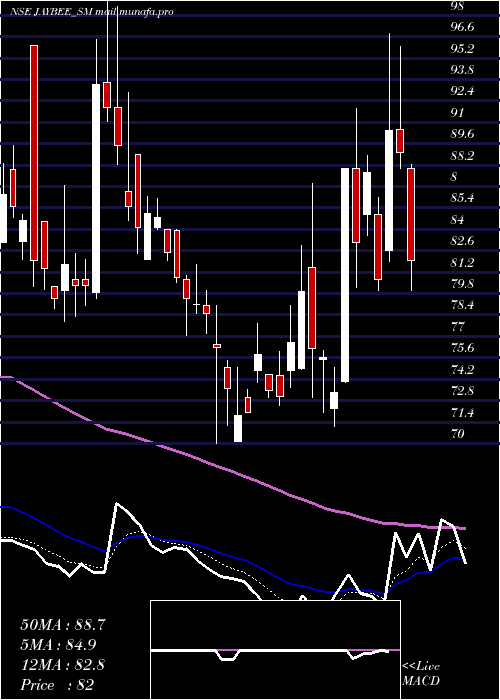This screenshot has height=700, width=500.
Task: Click the MACD histogram inset box
Action: [x=275, y=650]
